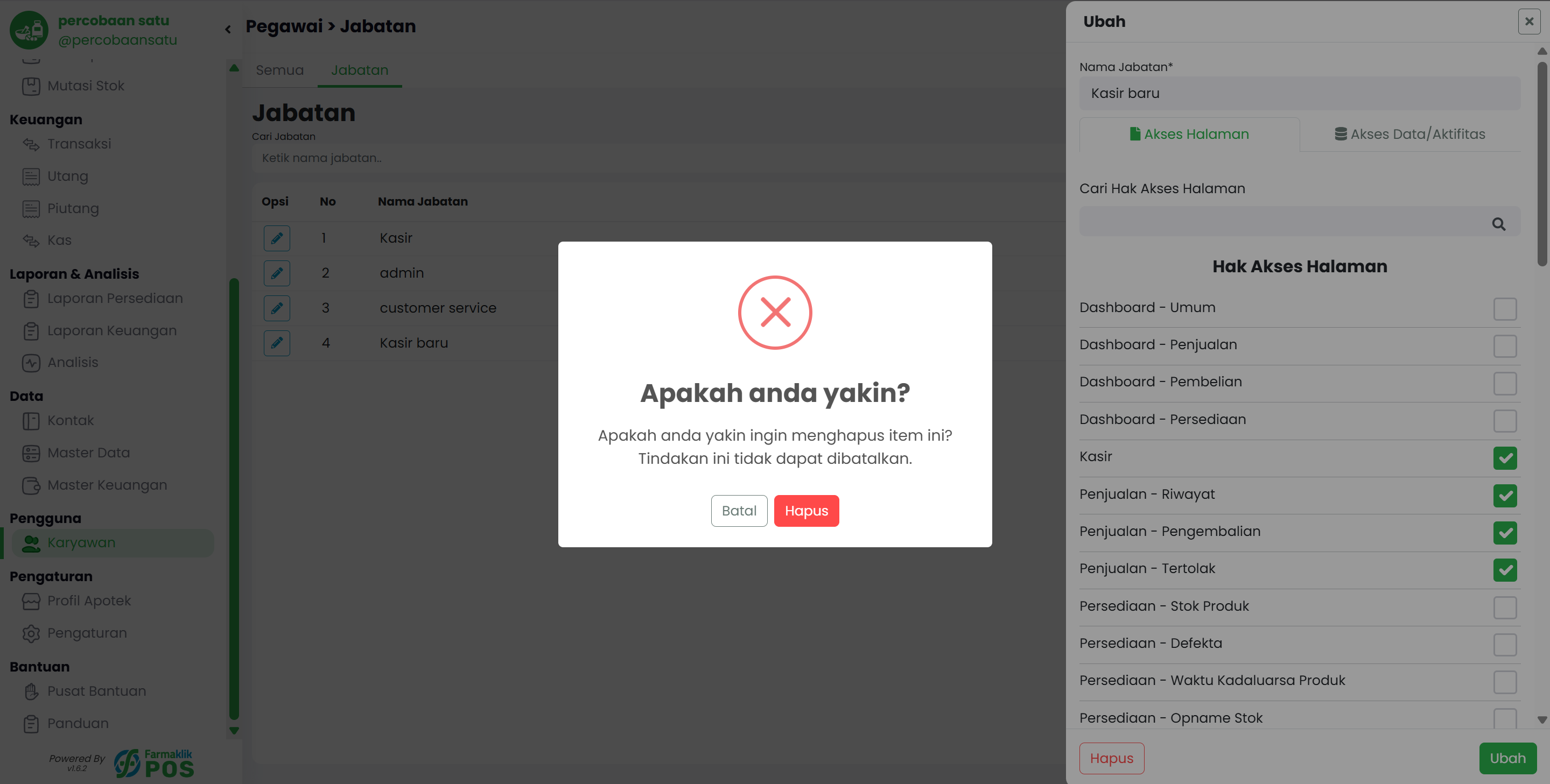Click the green Ubah save button

1508,758
